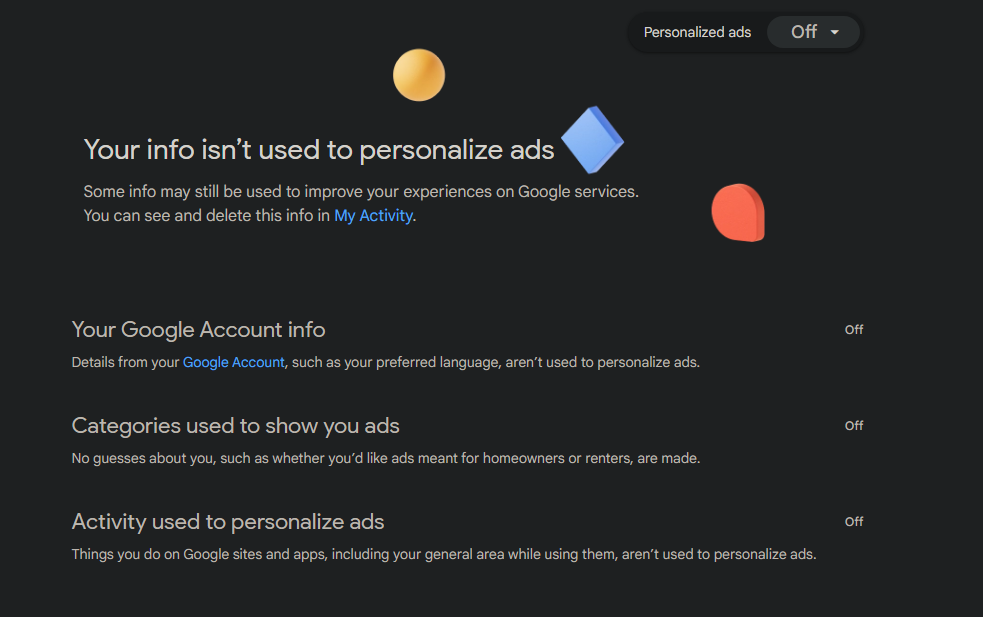Click the headline about info not used
983x617 pixels.
(319, 150)
